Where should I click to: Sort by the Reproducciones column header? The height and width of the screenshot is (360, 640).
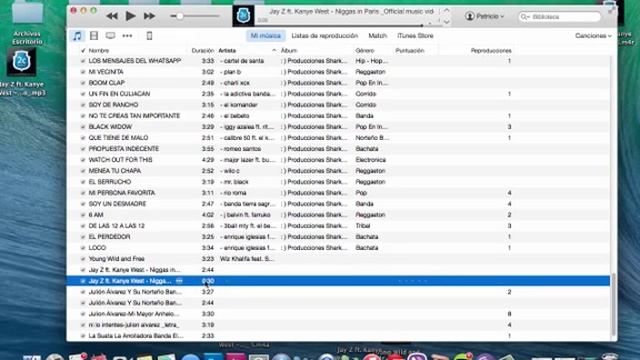click(x=491, y=51)
